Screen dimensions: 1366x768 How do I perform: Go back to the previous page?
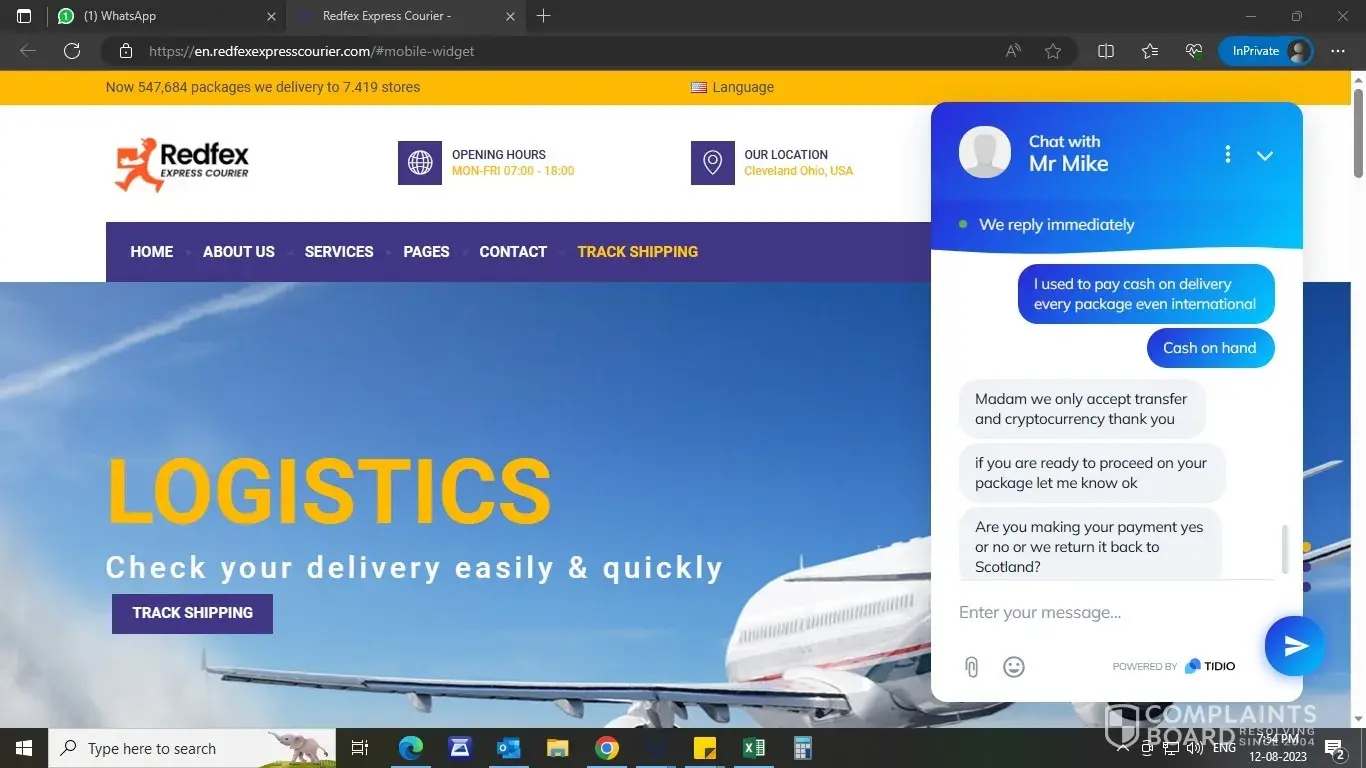pyautogui.click(x=28, y=51)
